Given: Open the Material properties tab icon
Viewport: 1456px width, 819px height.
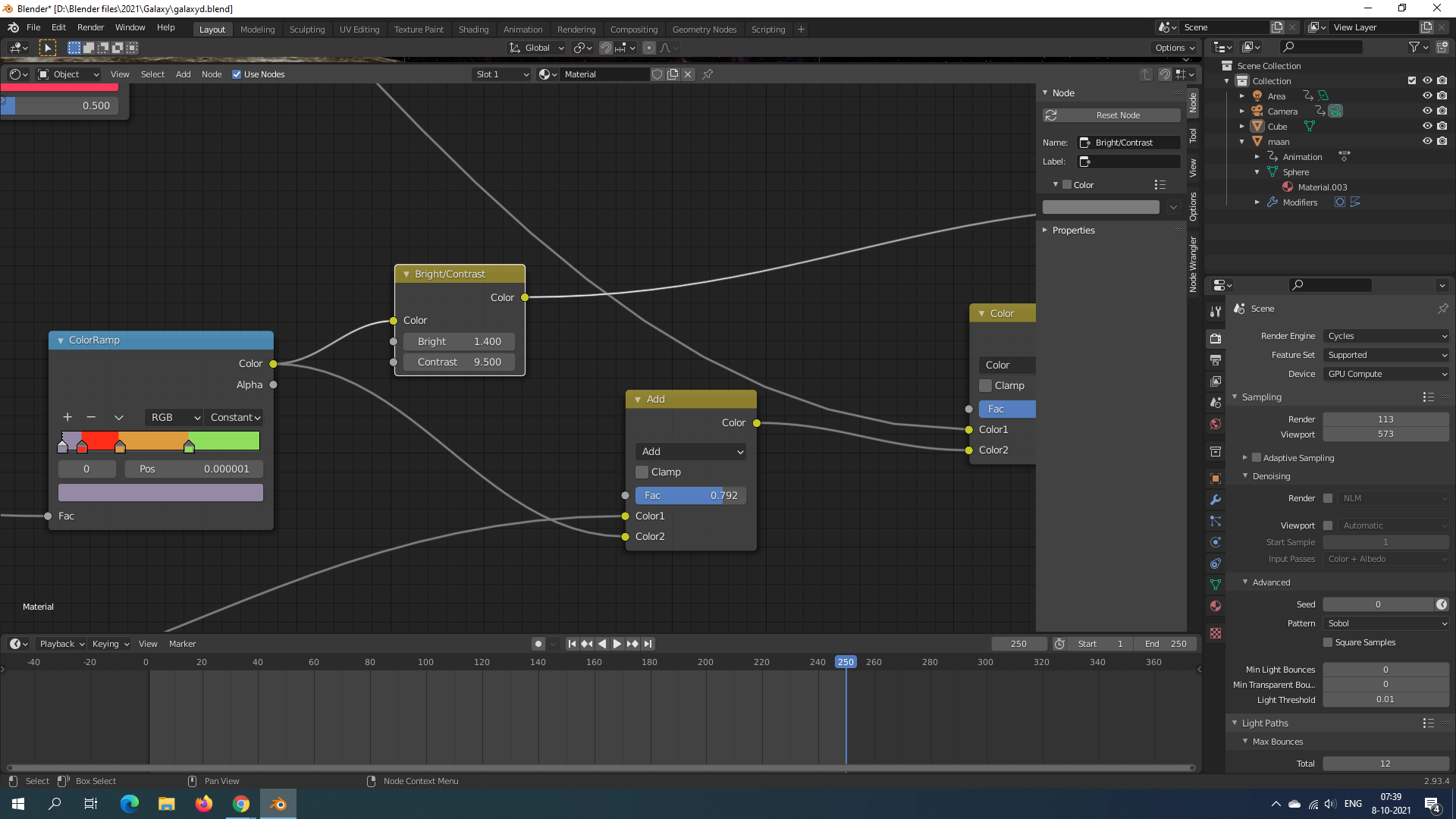Looking at the screenshot, I should pyautogui.click(x=1216, y=606).
